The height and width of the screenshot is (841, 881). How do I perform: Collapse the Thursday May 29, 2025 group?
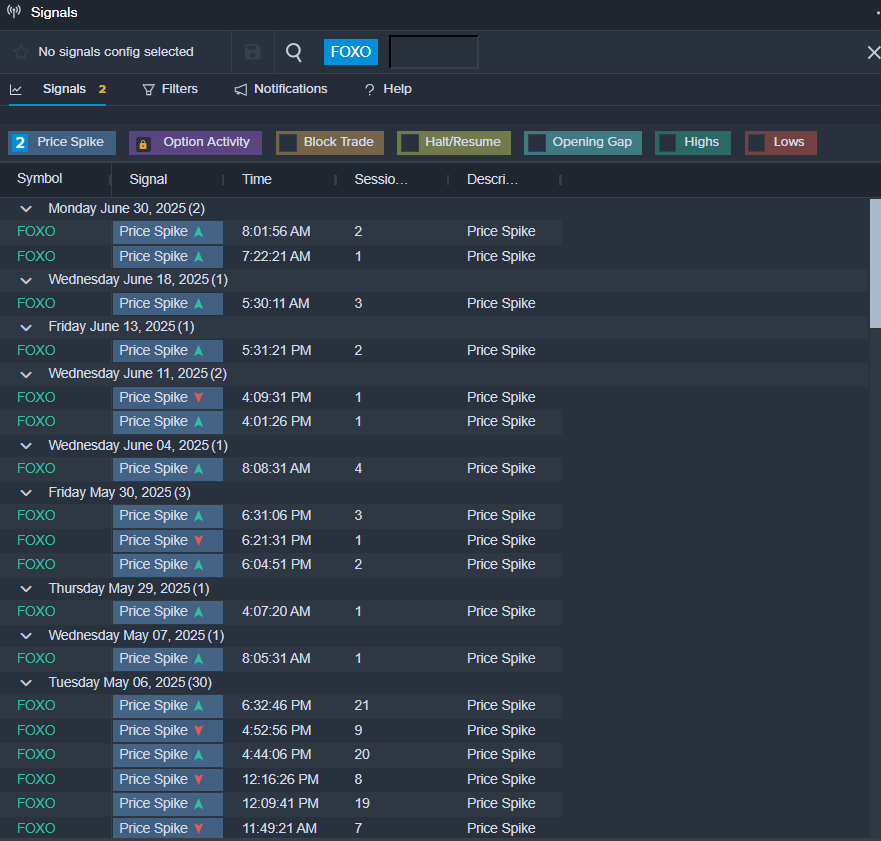(26, 589)
